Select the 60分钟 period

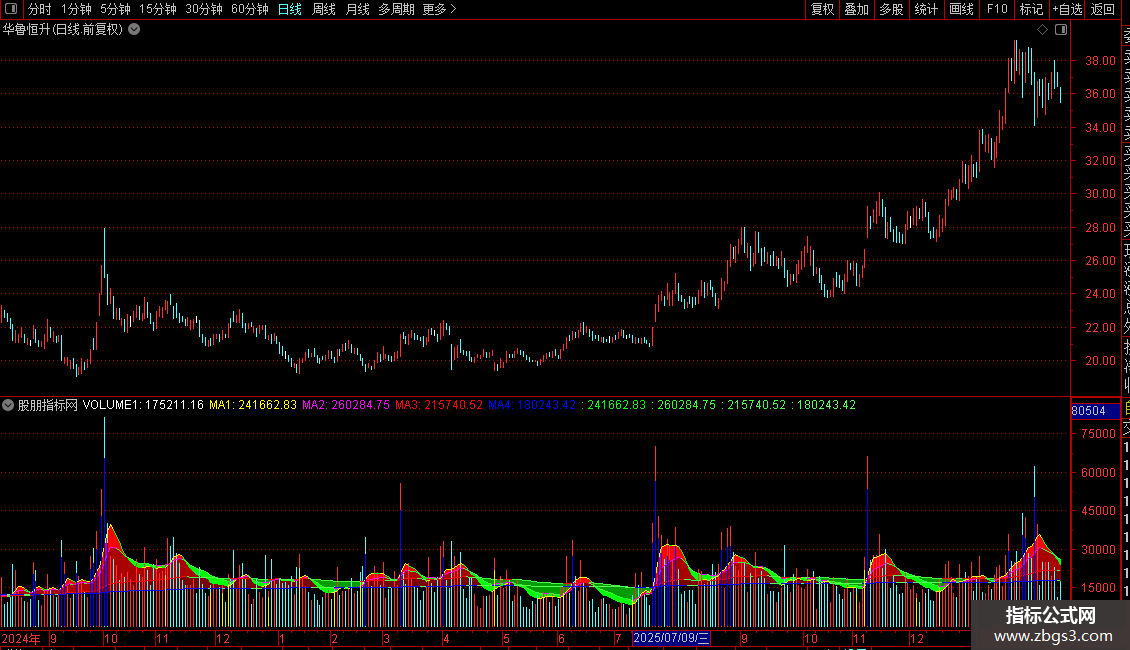pos(249,9)
